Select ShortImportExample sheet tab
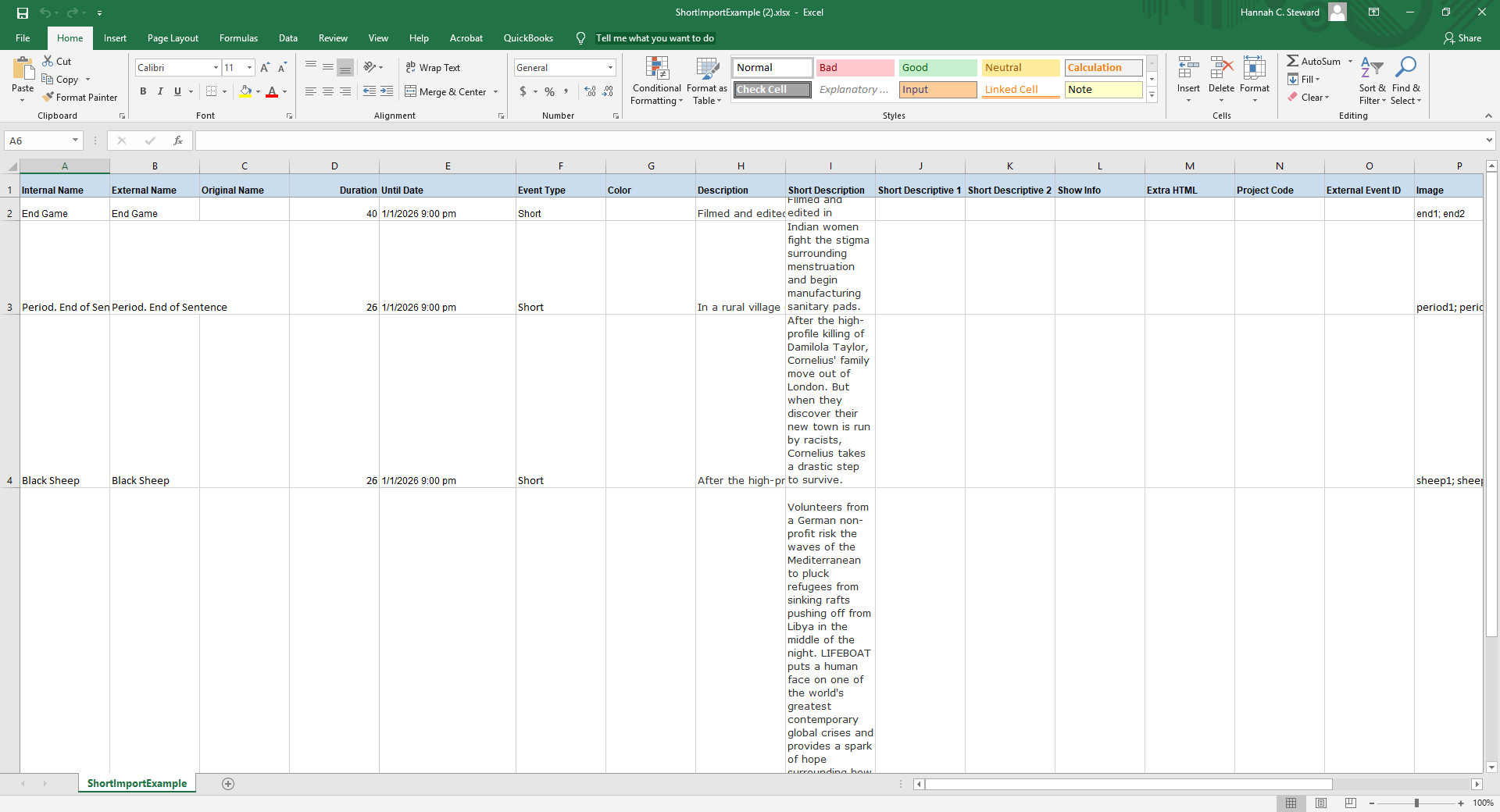The width and height of the screenshot is (1500, 812). point(137,783)
